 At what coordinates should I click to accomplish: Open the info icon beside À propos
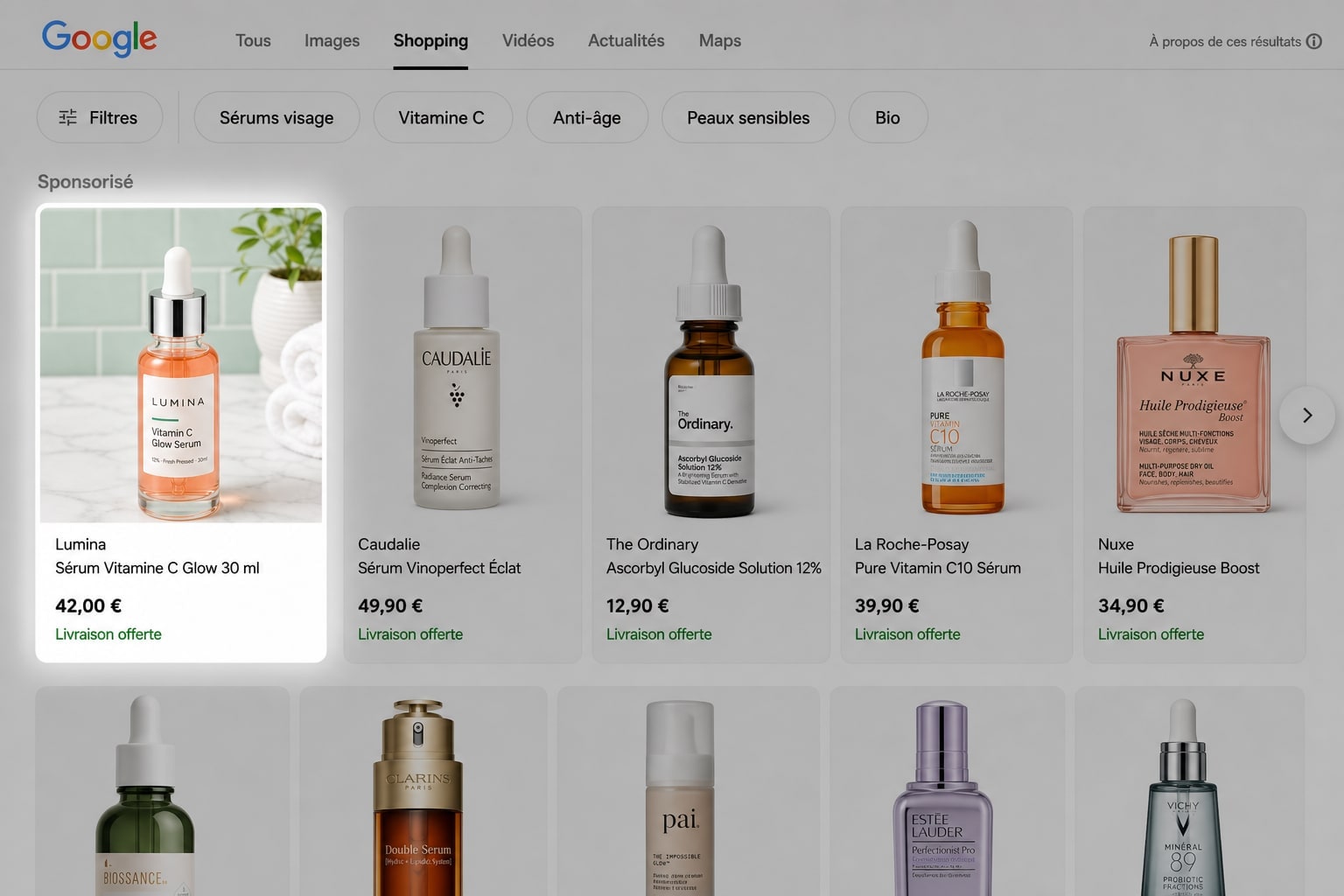click(x=1313, y=41)
